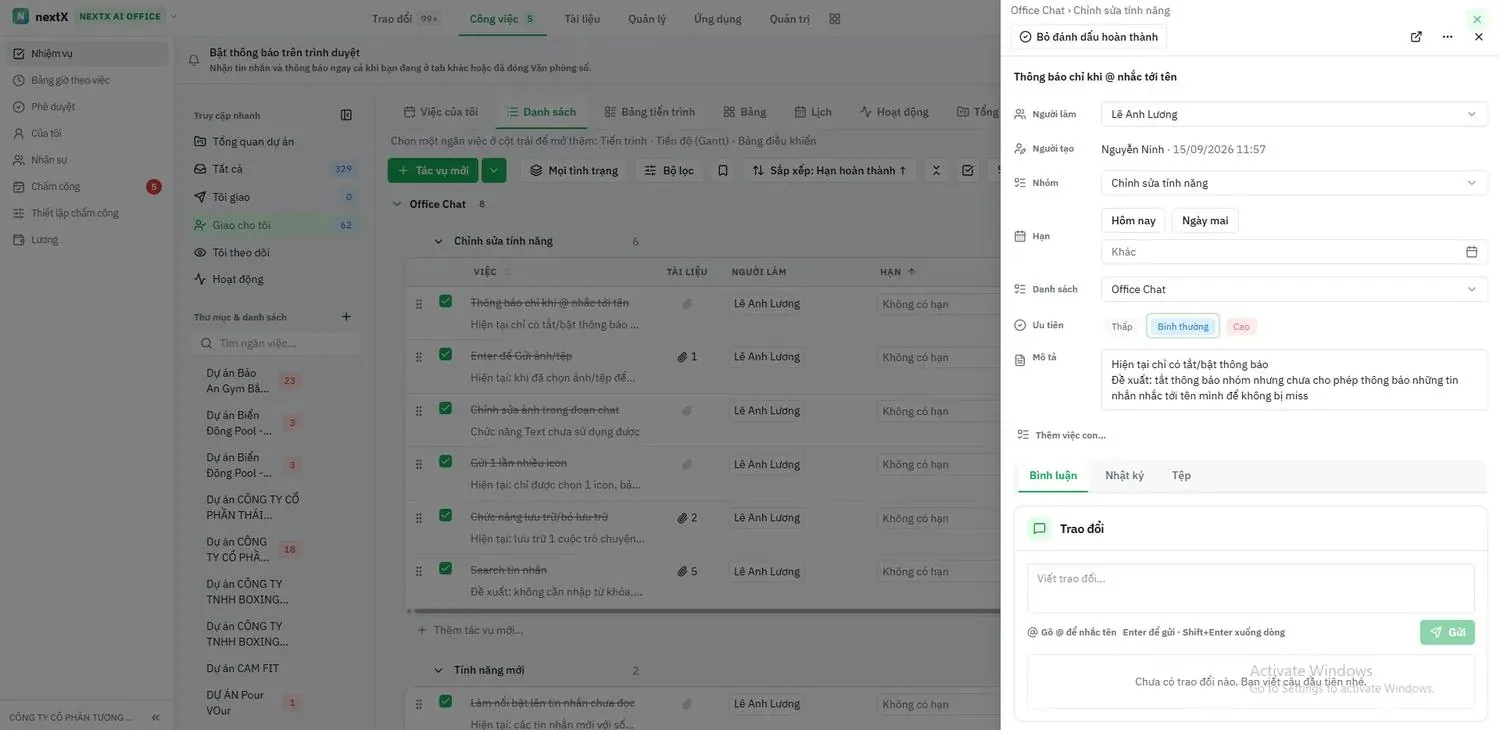
Task: Click the nextX logo icon
Action: point(20,16)
